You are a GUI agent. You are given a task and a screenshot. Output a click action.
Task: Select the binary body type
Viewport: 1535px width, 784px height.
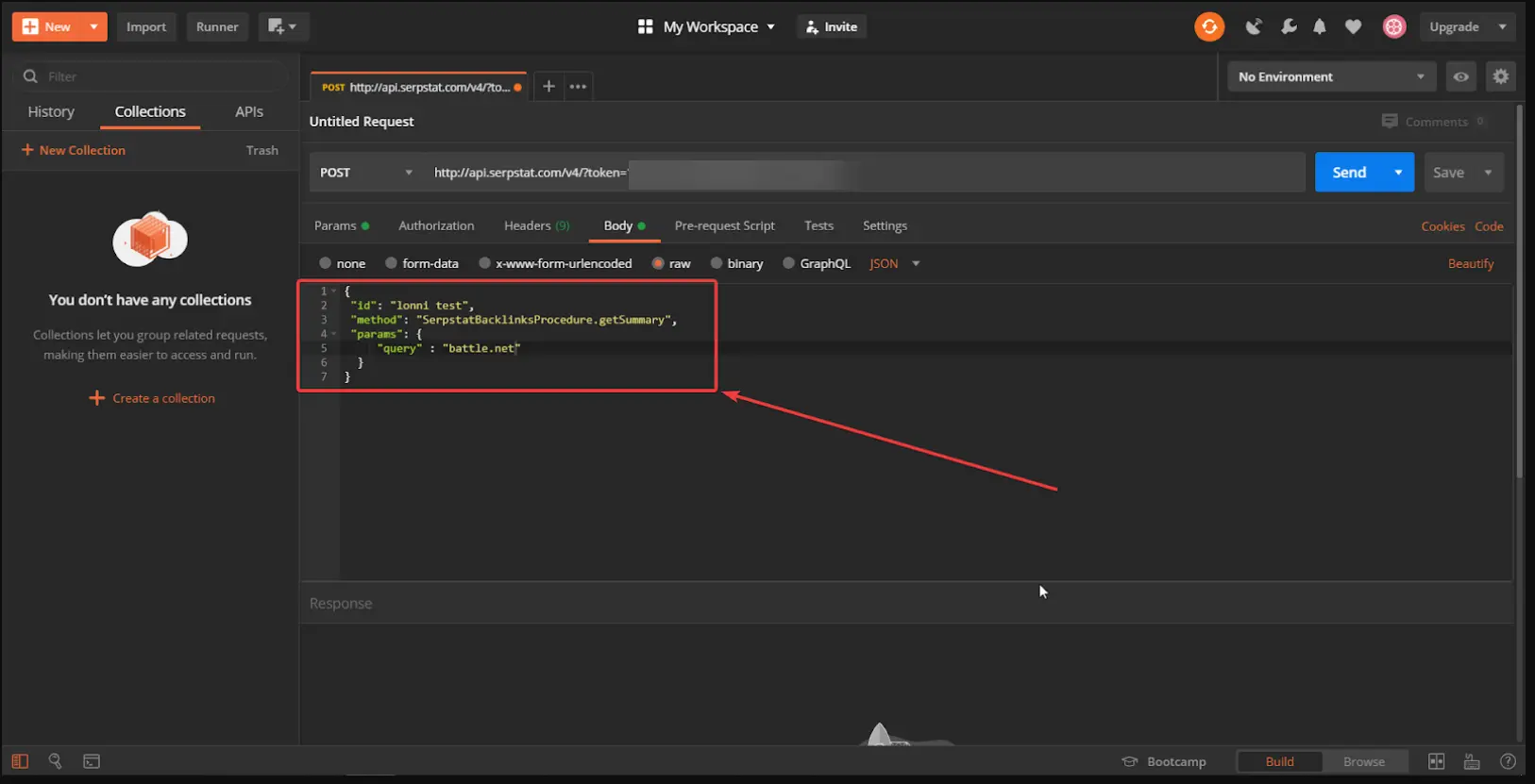click(716, 263)
